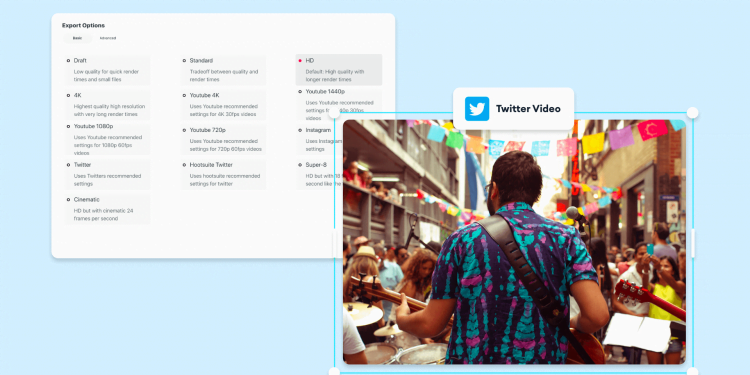750x375 pixels.
Task: Pick the Twitter export preset
Action: tap(108, 174)
